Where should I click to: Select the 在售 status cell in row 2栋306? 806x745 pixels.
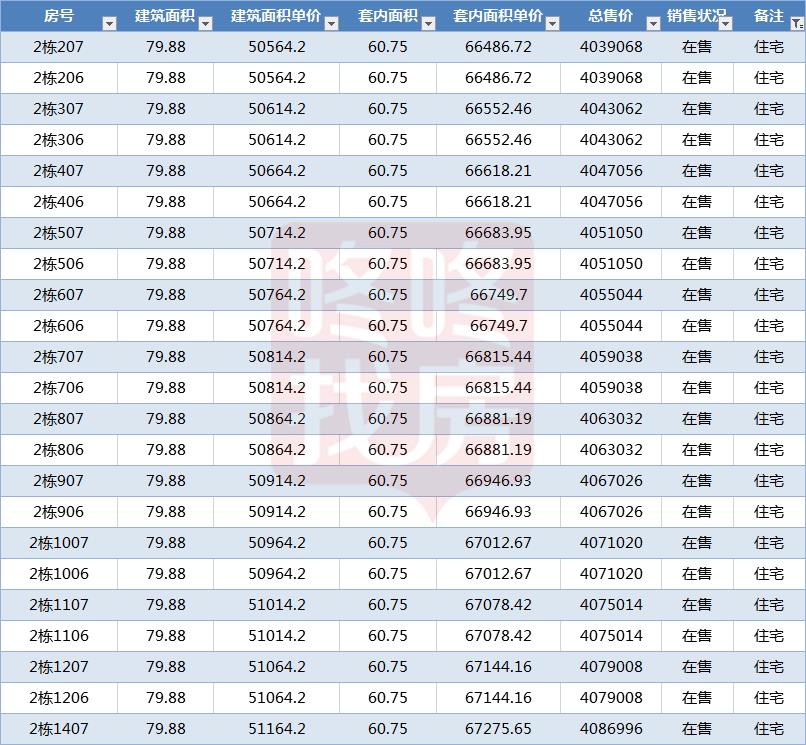pos(697,140)
